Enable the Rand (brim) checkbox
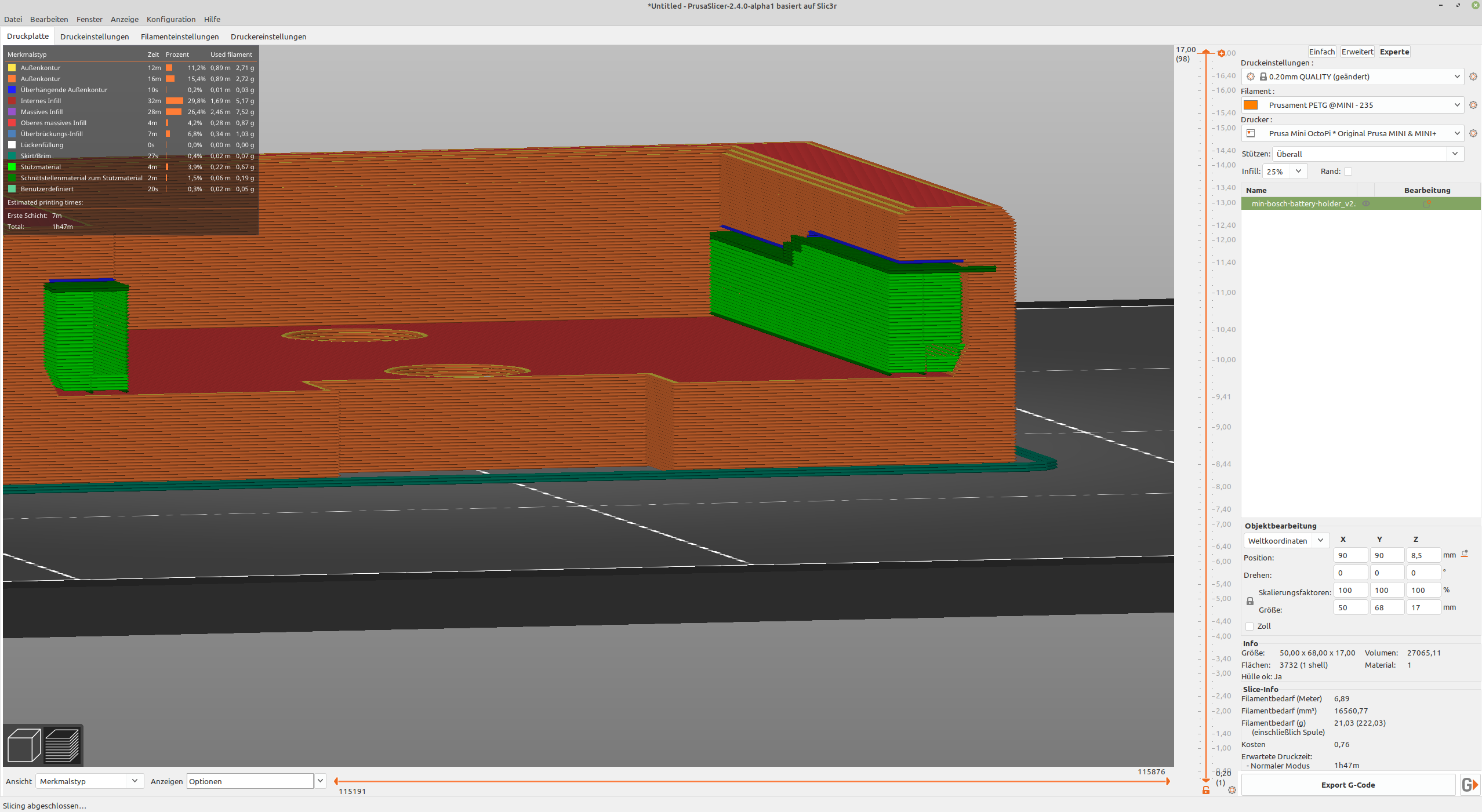Screen dimensions: 1482x812 click(1348, 172)
